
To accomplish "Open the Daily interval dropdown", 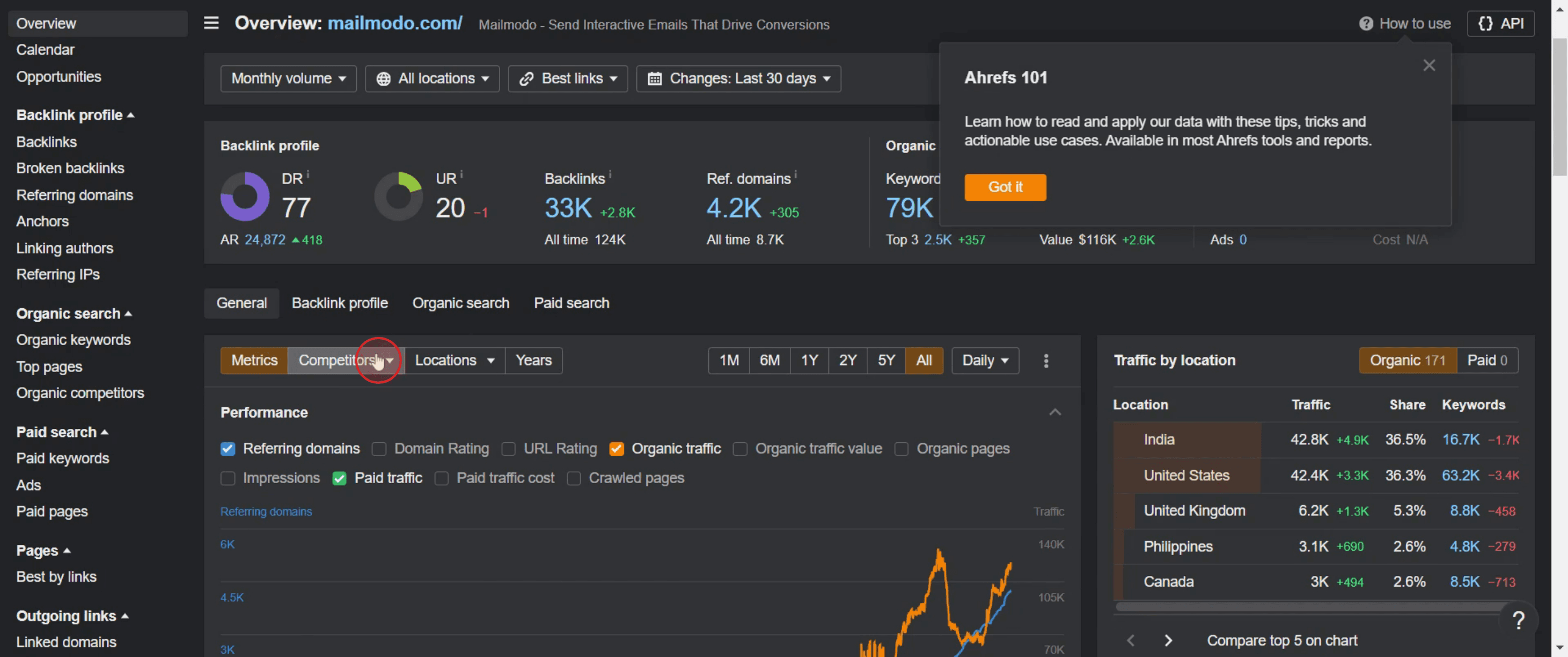I will pos(985,361).
